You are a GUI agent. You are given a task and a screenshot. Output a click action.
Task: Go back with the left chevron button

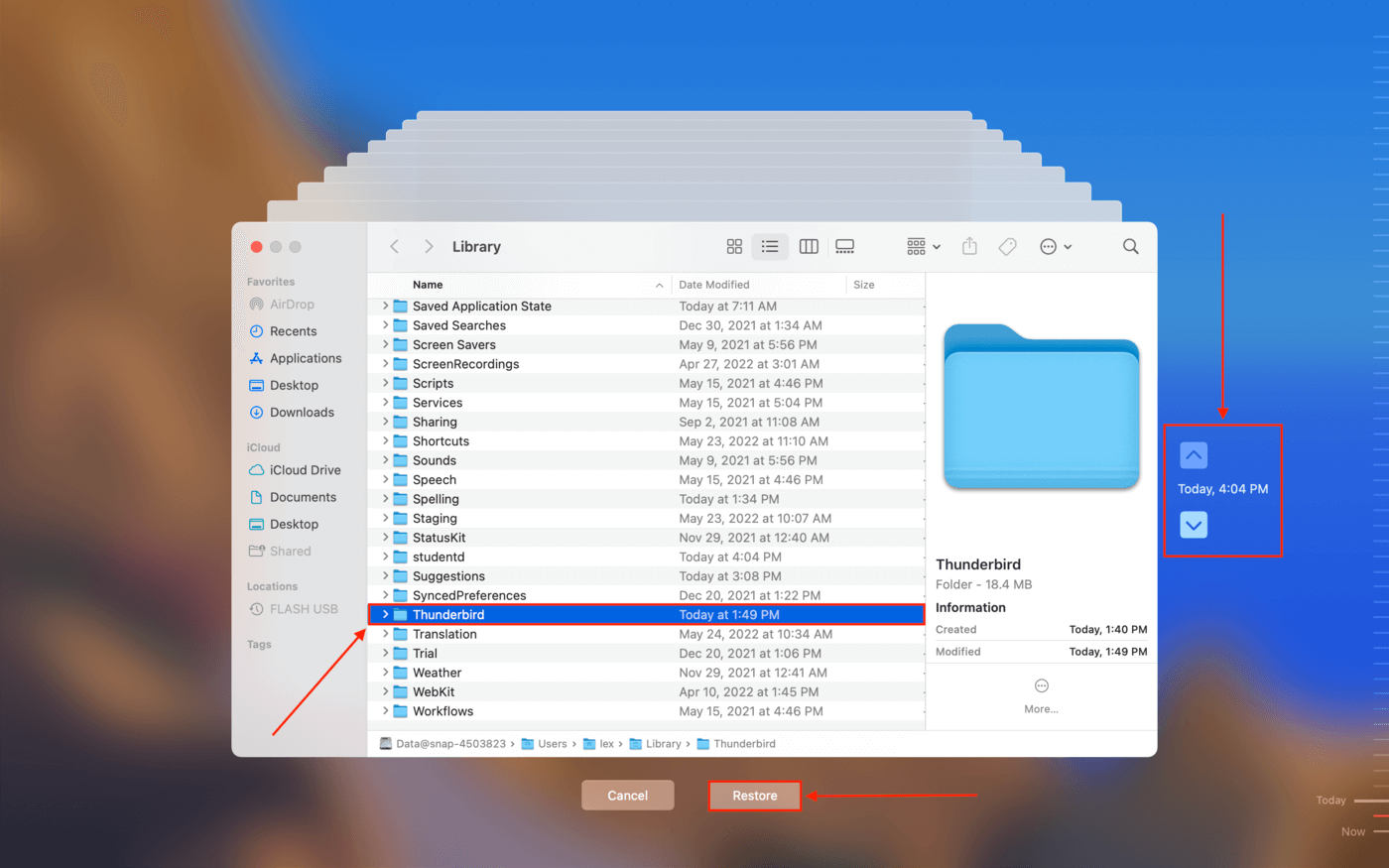pyautogui.click(x=395, y=247)
